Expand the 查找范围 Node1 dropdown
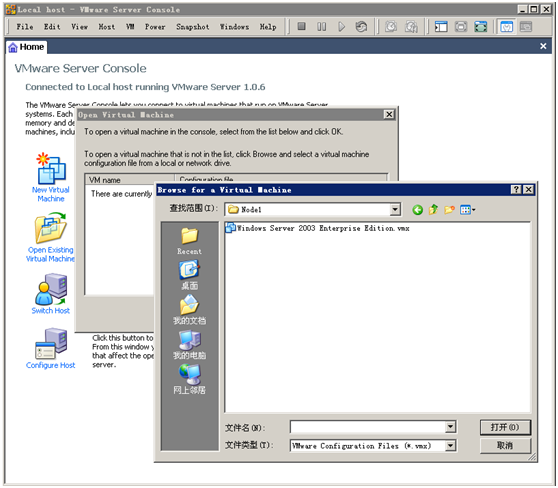 (x=395, y=210)
